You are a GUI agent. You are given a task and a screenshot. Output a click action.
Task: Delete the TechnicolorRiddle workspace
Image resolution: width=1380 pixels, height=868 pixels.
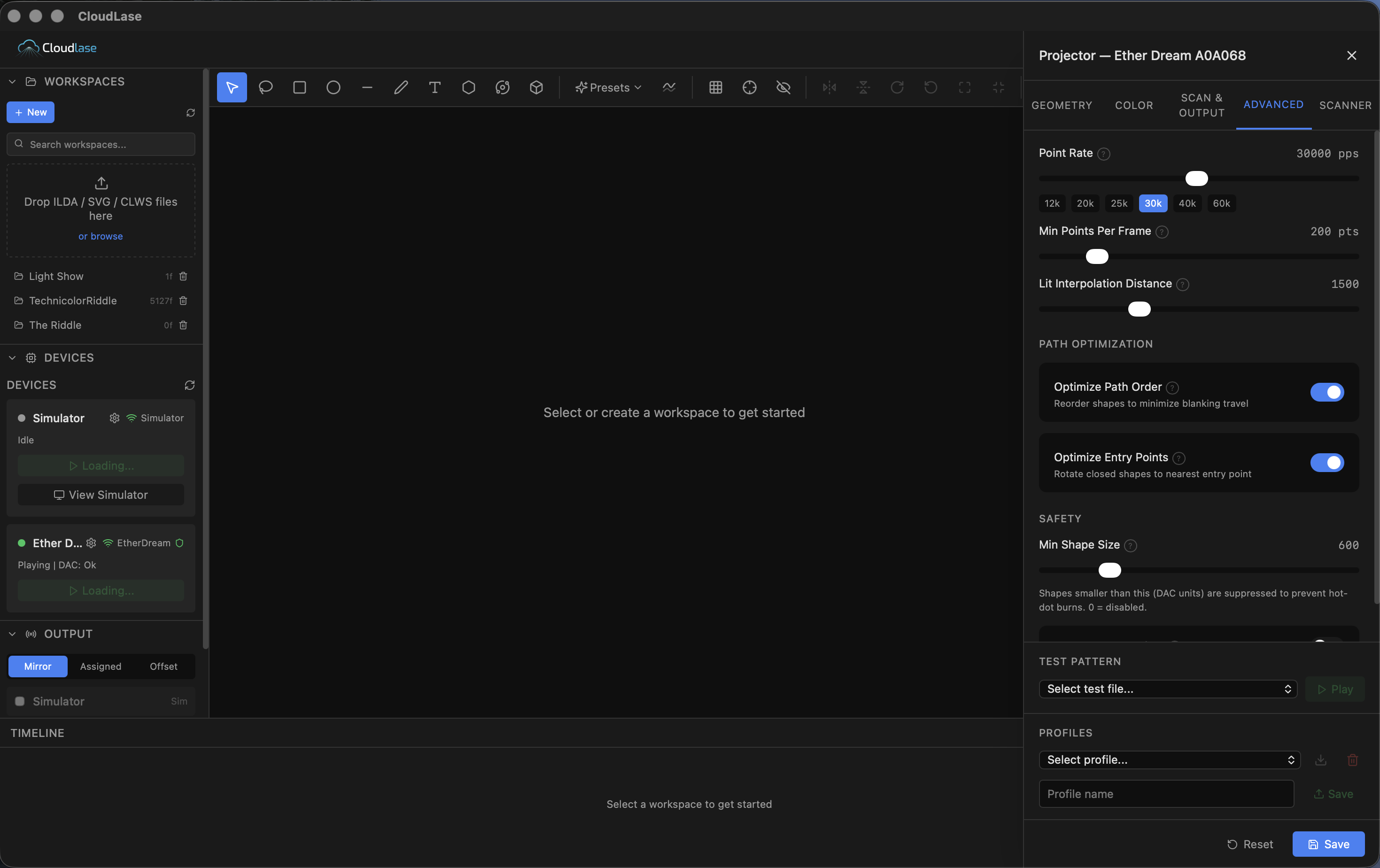(183, 300)
